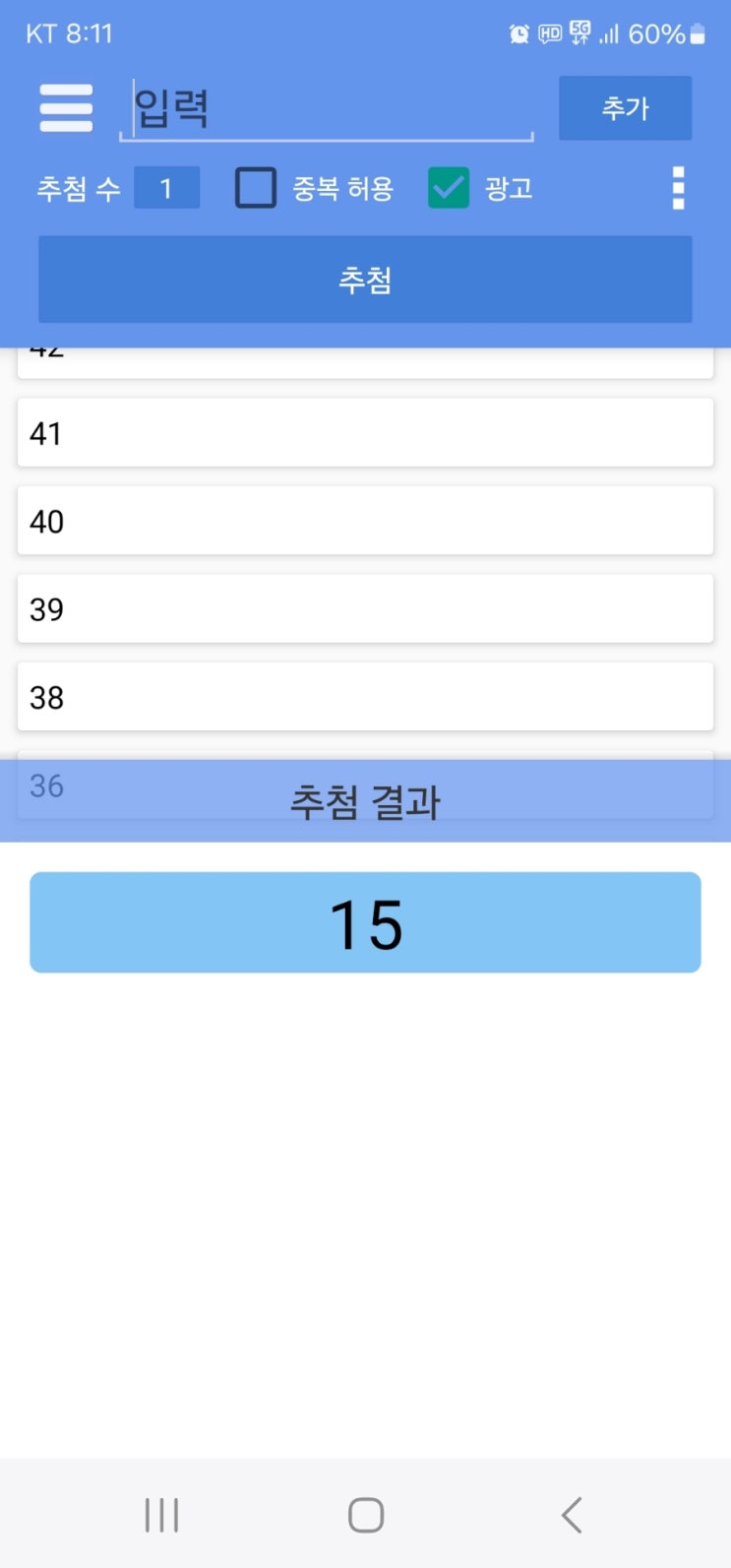731x1568 pixels.
Task: Select list entry 38
Action: point(365,696)
